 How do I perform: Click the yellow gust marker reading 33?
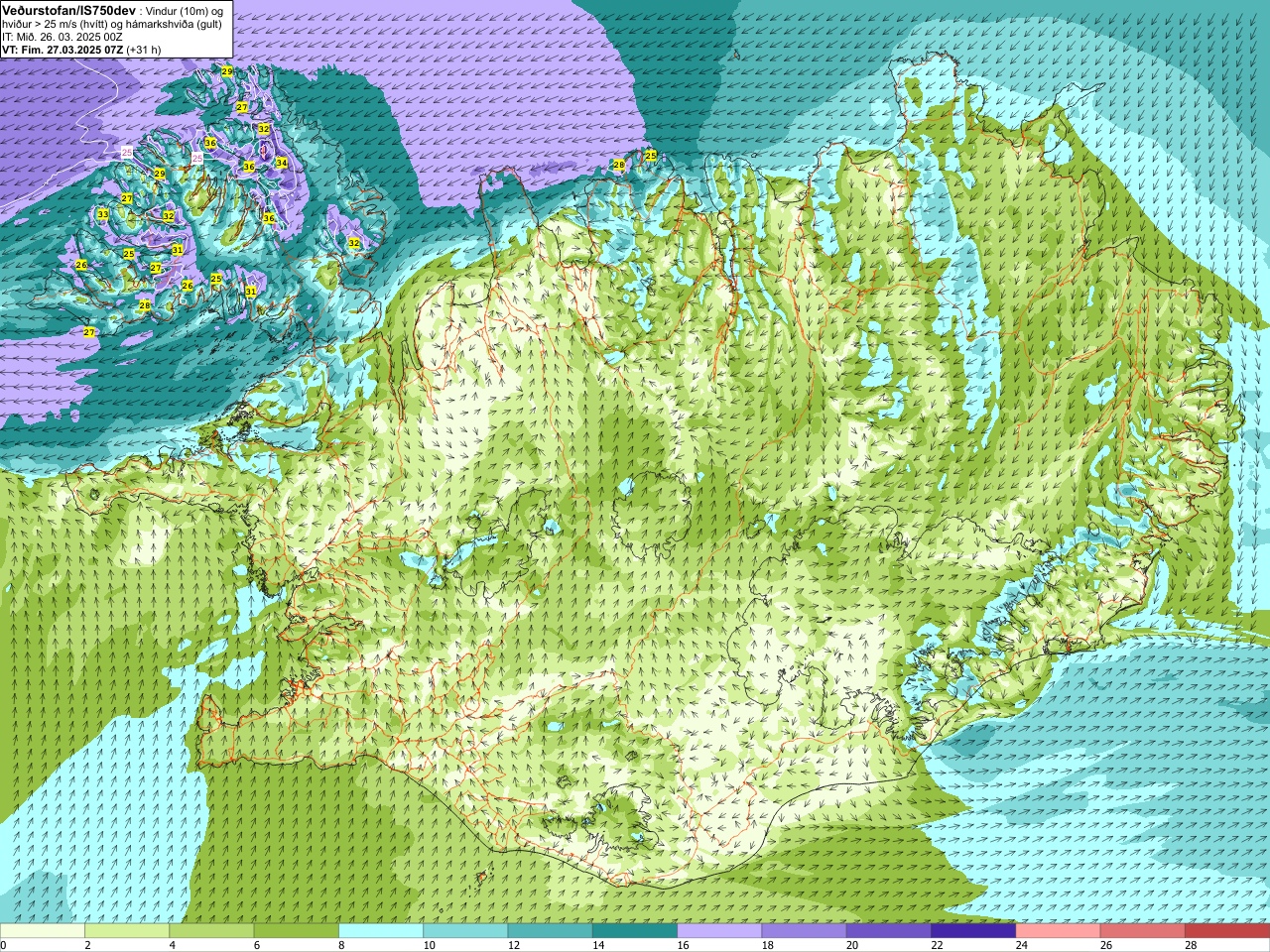[103, 214]
